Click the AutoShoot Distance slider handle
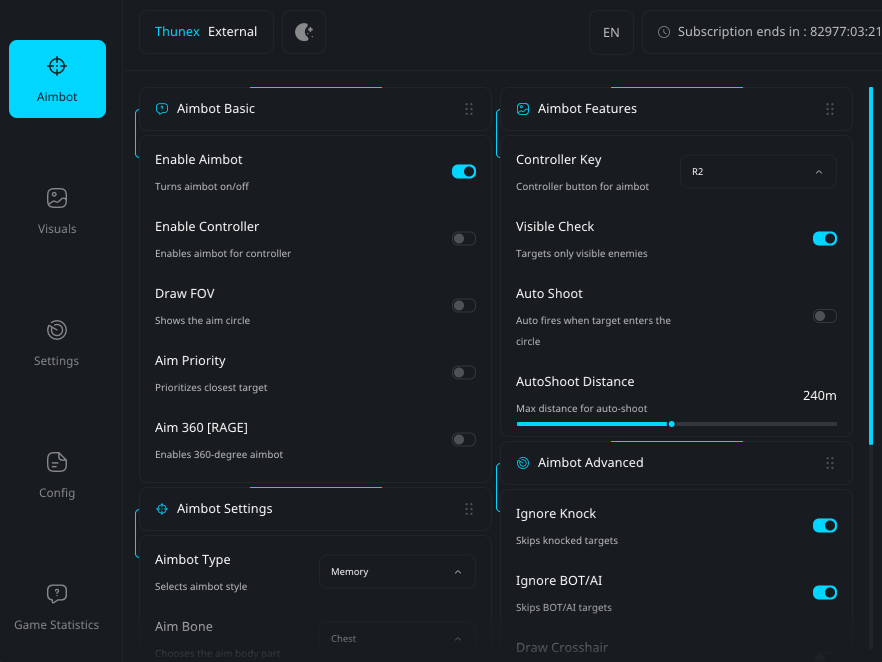This screenshot has width=882, height=662. coord(671,424)
